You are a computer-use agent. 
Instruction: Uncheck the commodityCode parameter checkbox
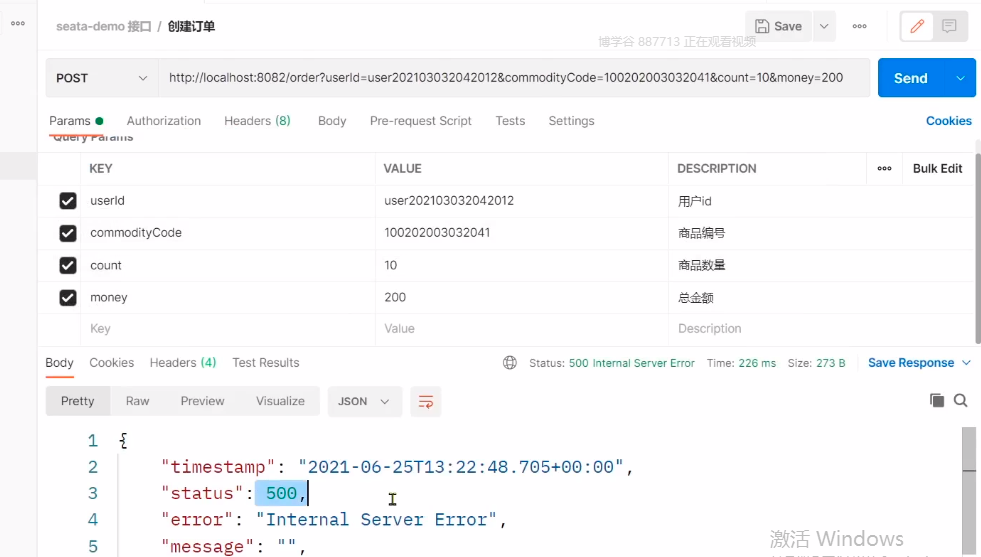[68, 233]
